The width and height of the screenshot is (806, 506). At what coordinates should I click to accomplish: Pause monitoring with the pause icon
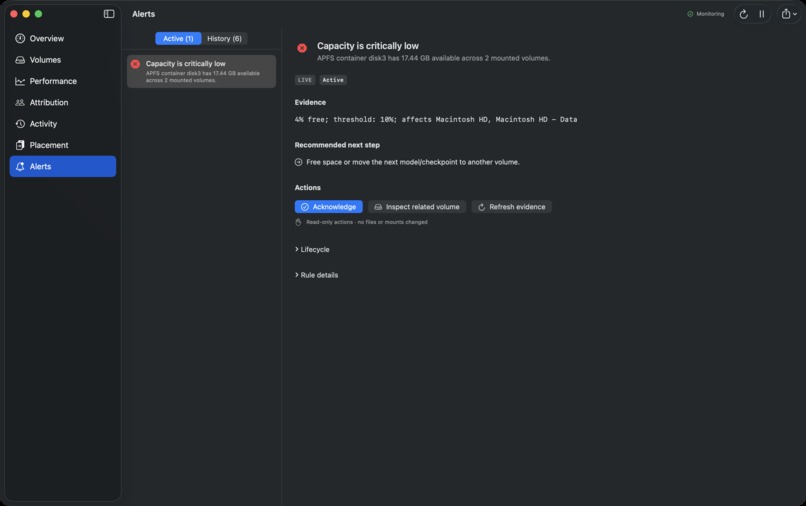click(x=762, y=14)
